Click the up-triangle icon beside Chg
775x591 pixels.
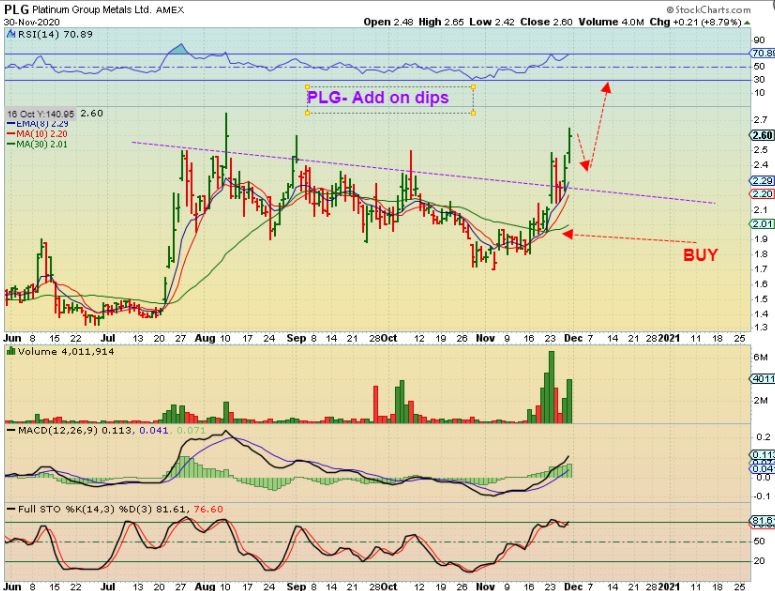(x=747, y=23)
